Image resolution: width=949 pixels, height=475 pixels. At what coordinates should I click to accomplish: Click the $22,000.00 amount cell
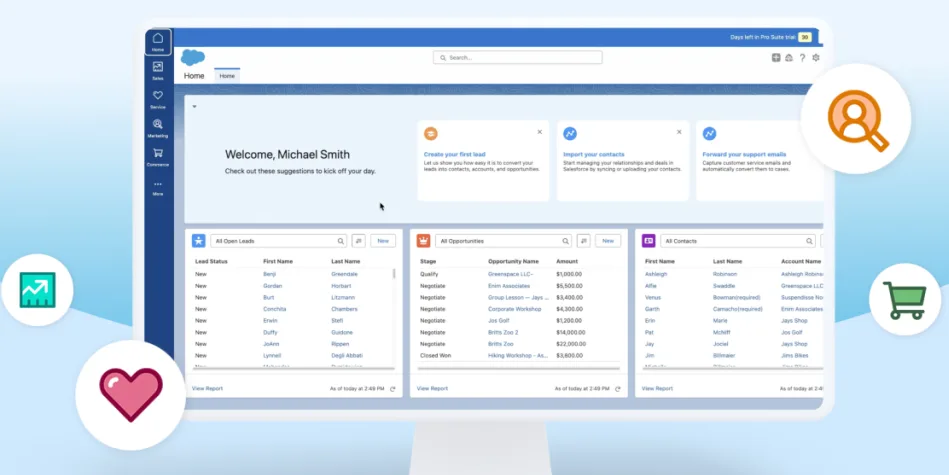[x=571, y=344]
